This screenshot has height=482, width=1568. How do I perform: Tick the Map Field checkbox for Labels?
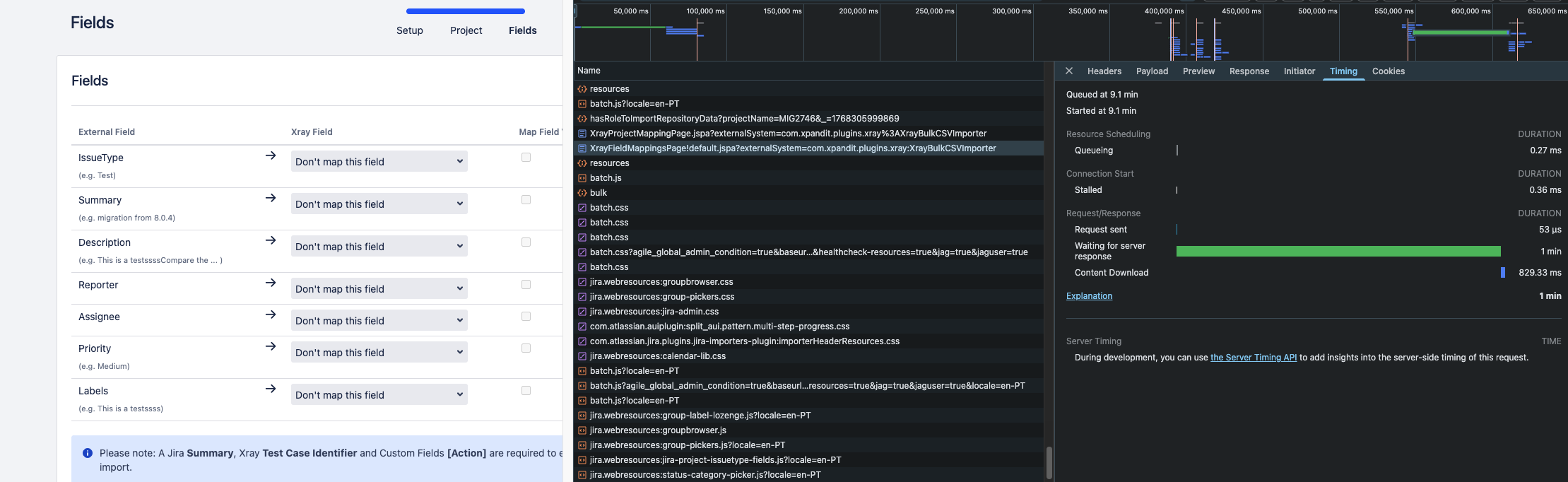point(526,391)
